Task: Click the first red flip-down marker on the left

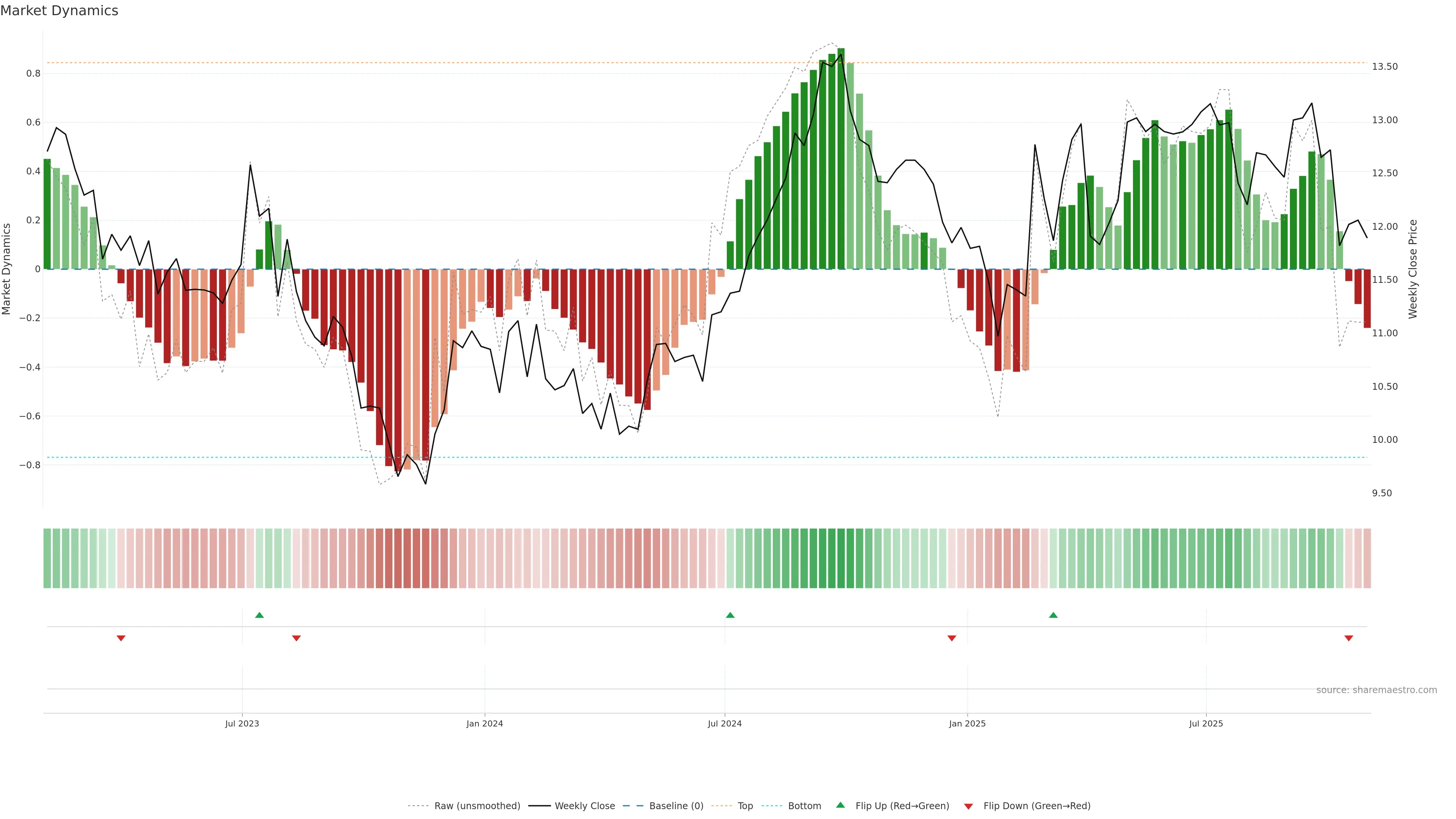Action: tap(121, 638)
